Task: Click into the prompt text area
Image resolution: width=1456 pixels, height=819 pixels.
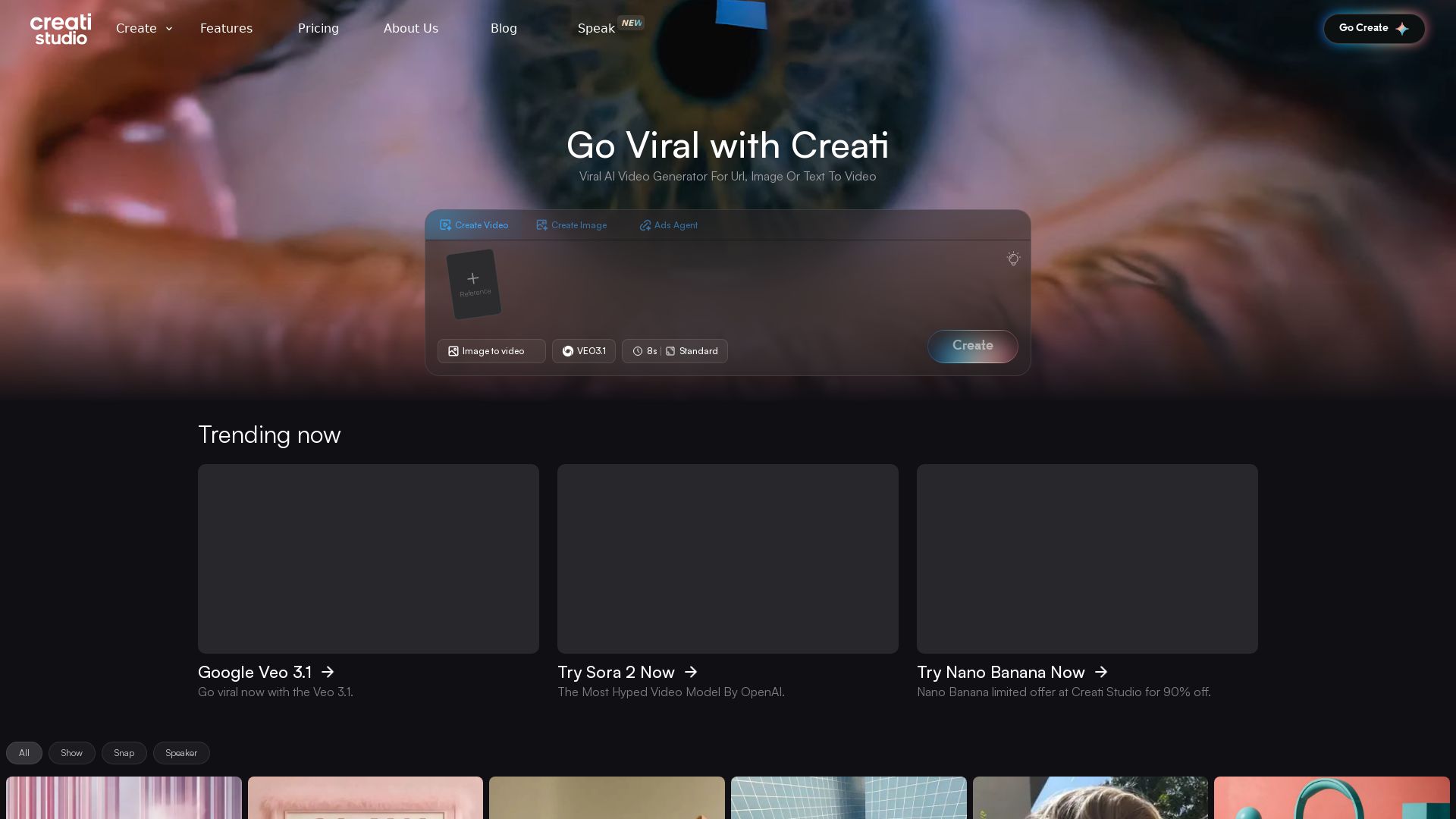Action: 751,284
